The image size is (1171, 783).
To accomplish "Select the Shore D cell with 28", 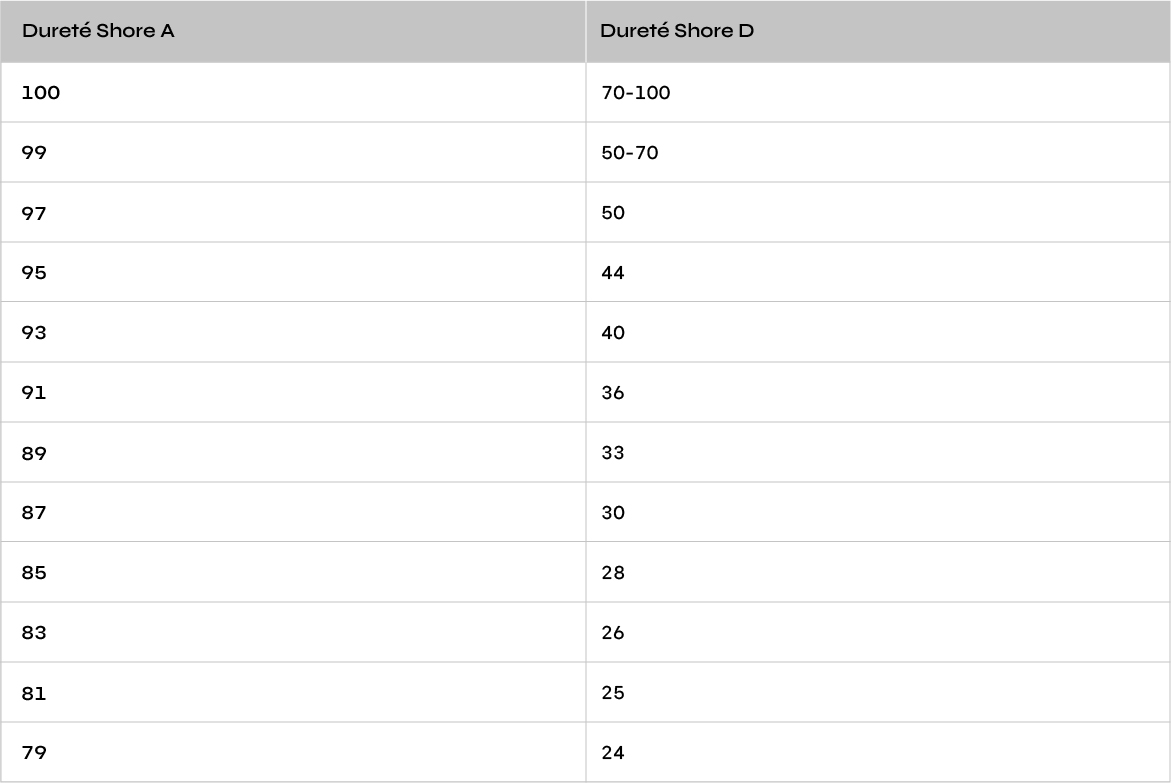I will (878, 572).
